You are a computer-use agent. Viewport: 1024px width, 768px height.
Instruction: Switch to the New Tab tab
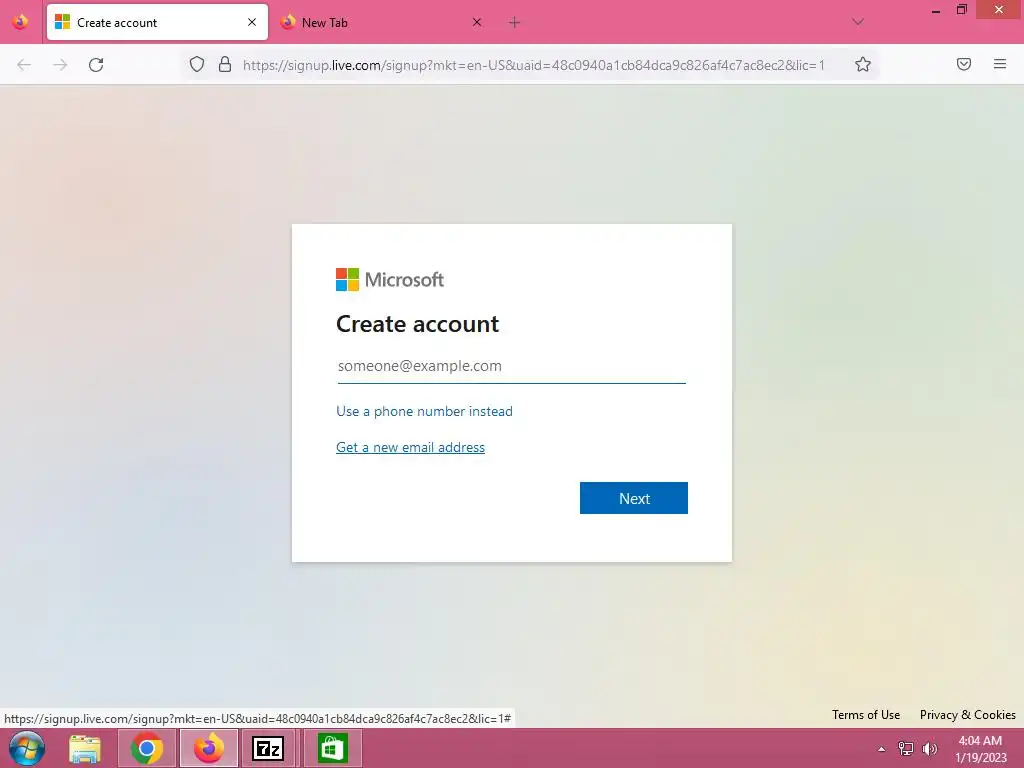[382, 22]
